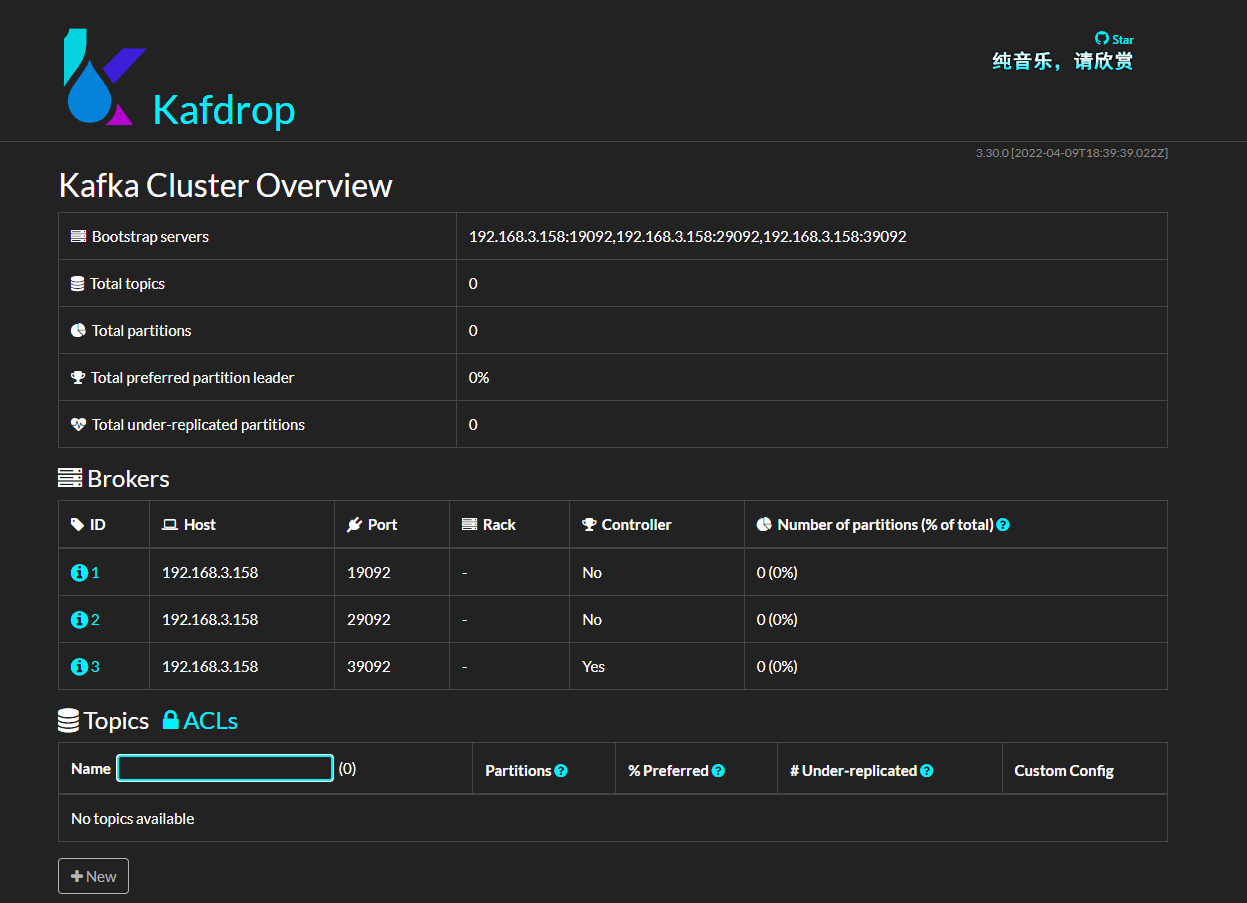Click the ACLs lock icon
The height and width of the screenshot is (903, 1247).
point(171,720)
